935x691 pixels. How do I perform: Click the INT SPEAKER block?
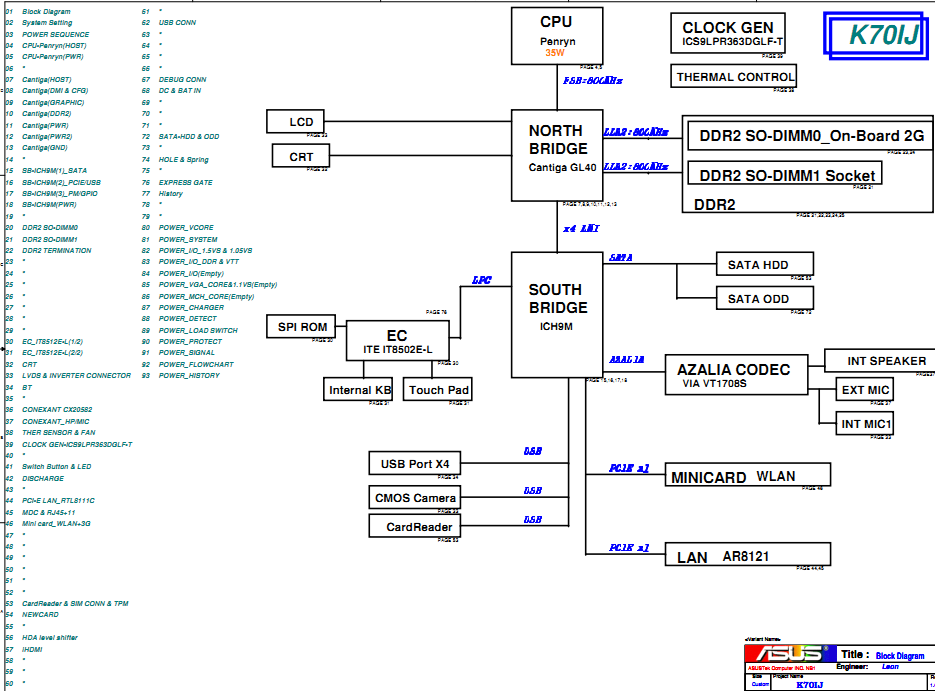click(x=881, y=361)
